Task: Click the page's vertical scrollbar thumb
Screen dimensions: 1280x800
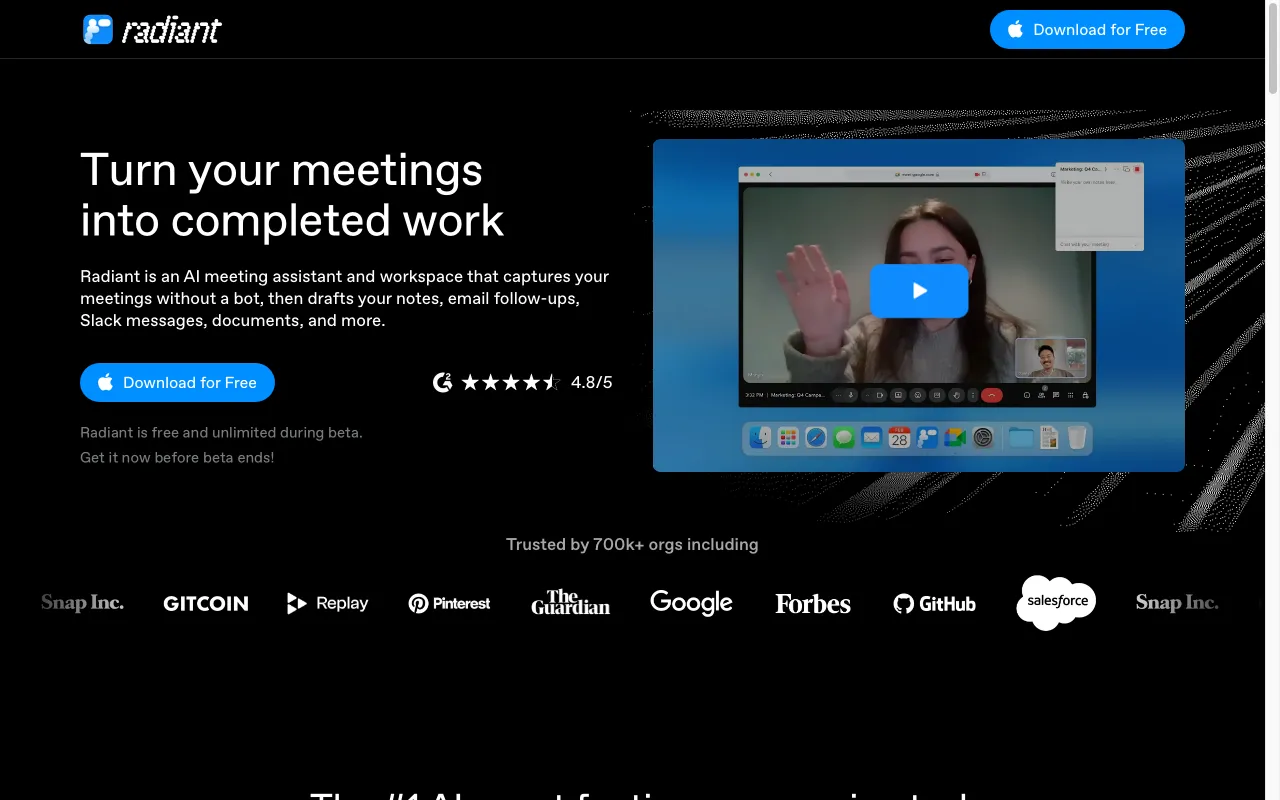Action: pyautogui.click(x=1272, y=50)
